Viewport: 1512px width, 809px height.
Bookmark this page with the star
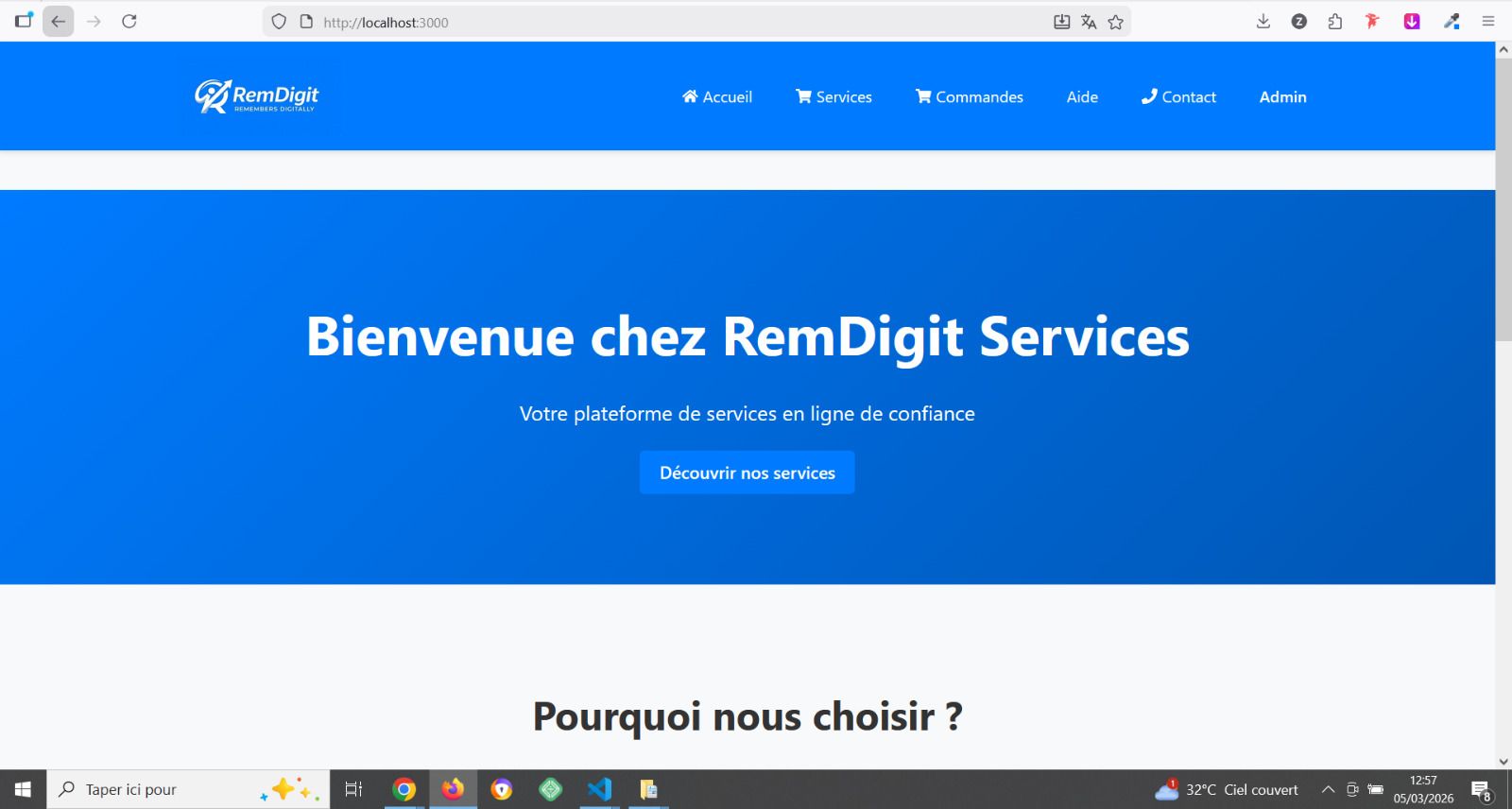[x=1116, y=22]
